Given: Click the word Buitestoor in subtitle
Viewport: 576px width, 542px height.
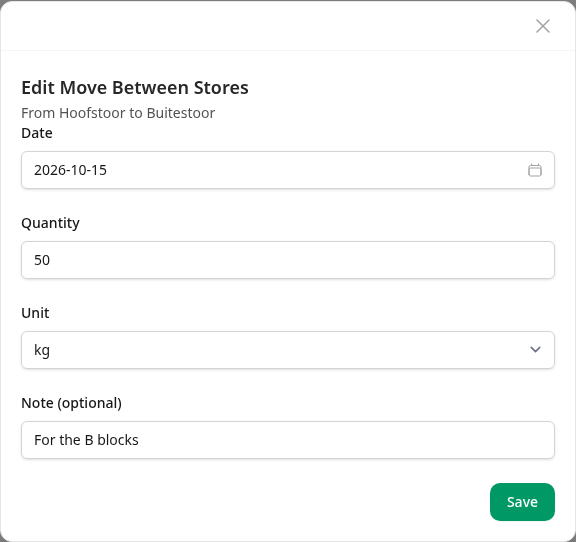Looking at the screenshot, I should click(x=181, y=113).
